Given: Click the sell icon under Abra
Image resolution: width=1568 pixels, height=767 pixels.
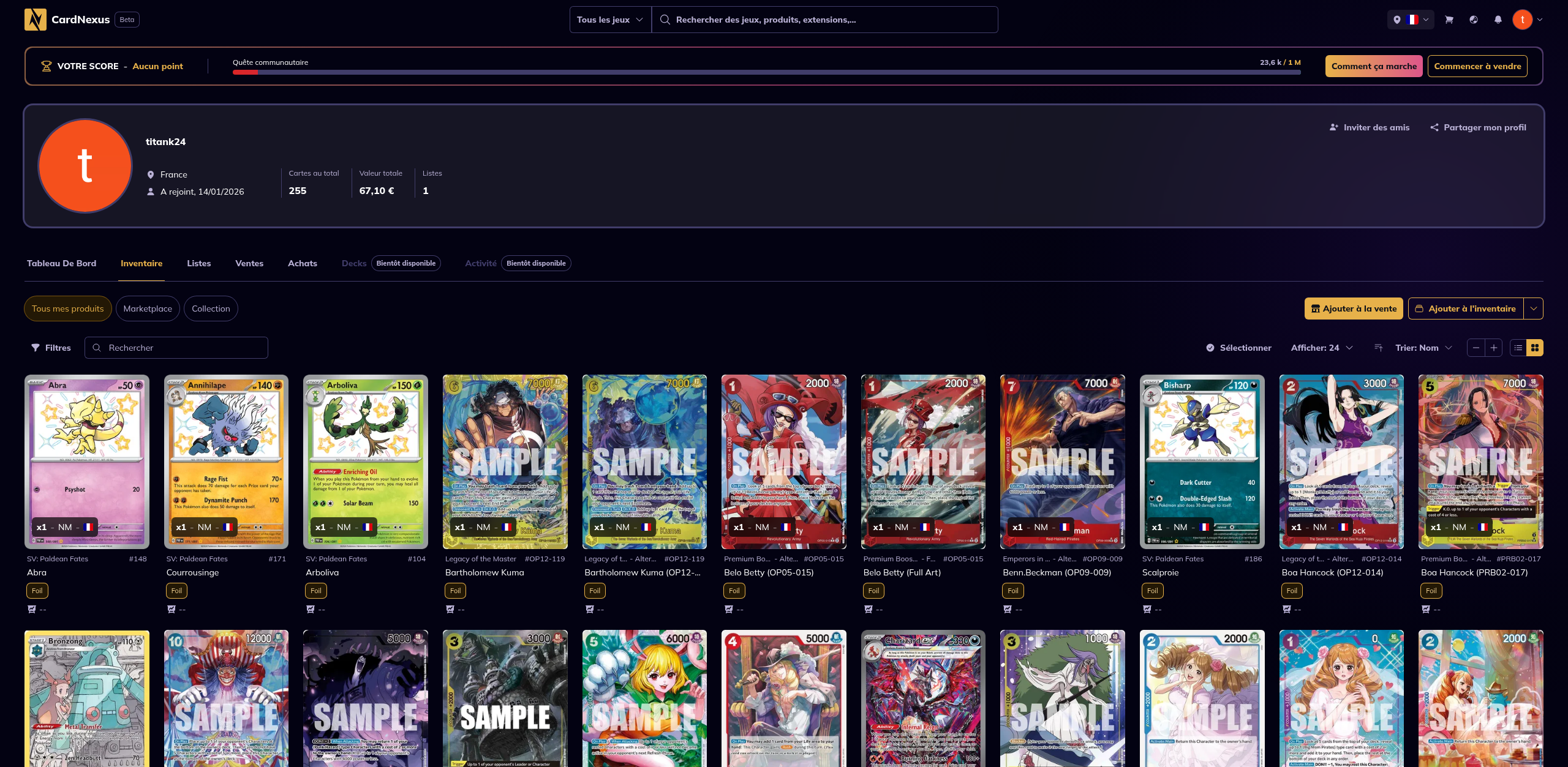Looking at the screenshot, I should click(x=32, y=609).
